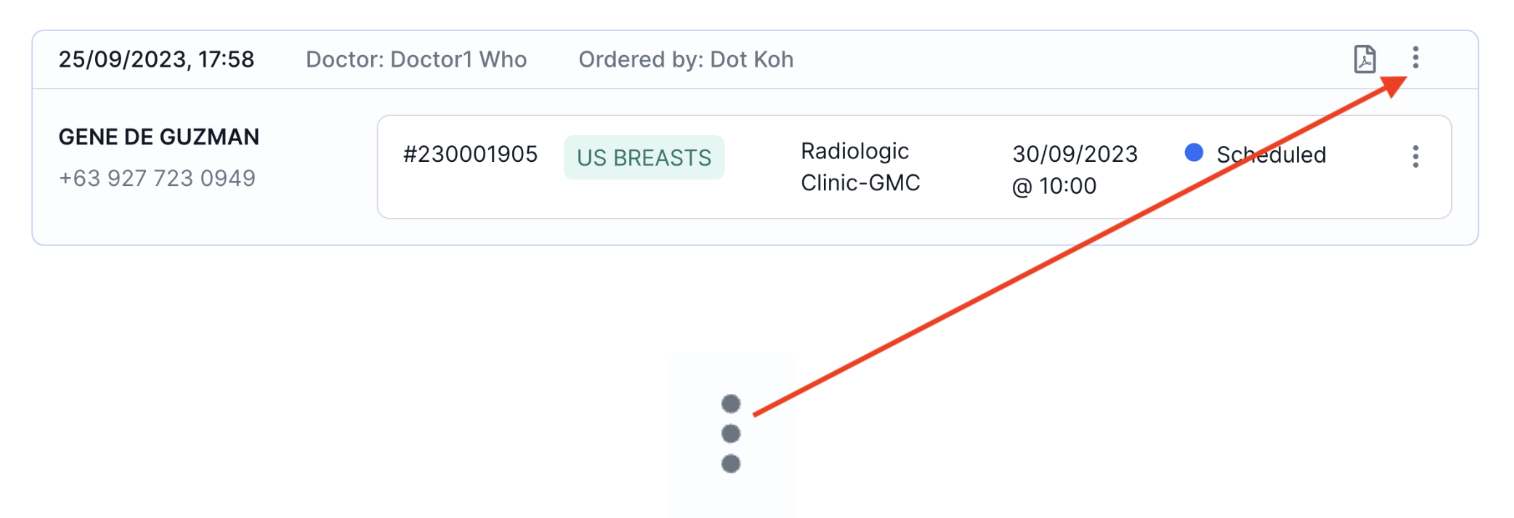Viewport: 1514px width, 518px height.
Task: Click Doctor: Doctor1 Who text
Action: (416, 60)
